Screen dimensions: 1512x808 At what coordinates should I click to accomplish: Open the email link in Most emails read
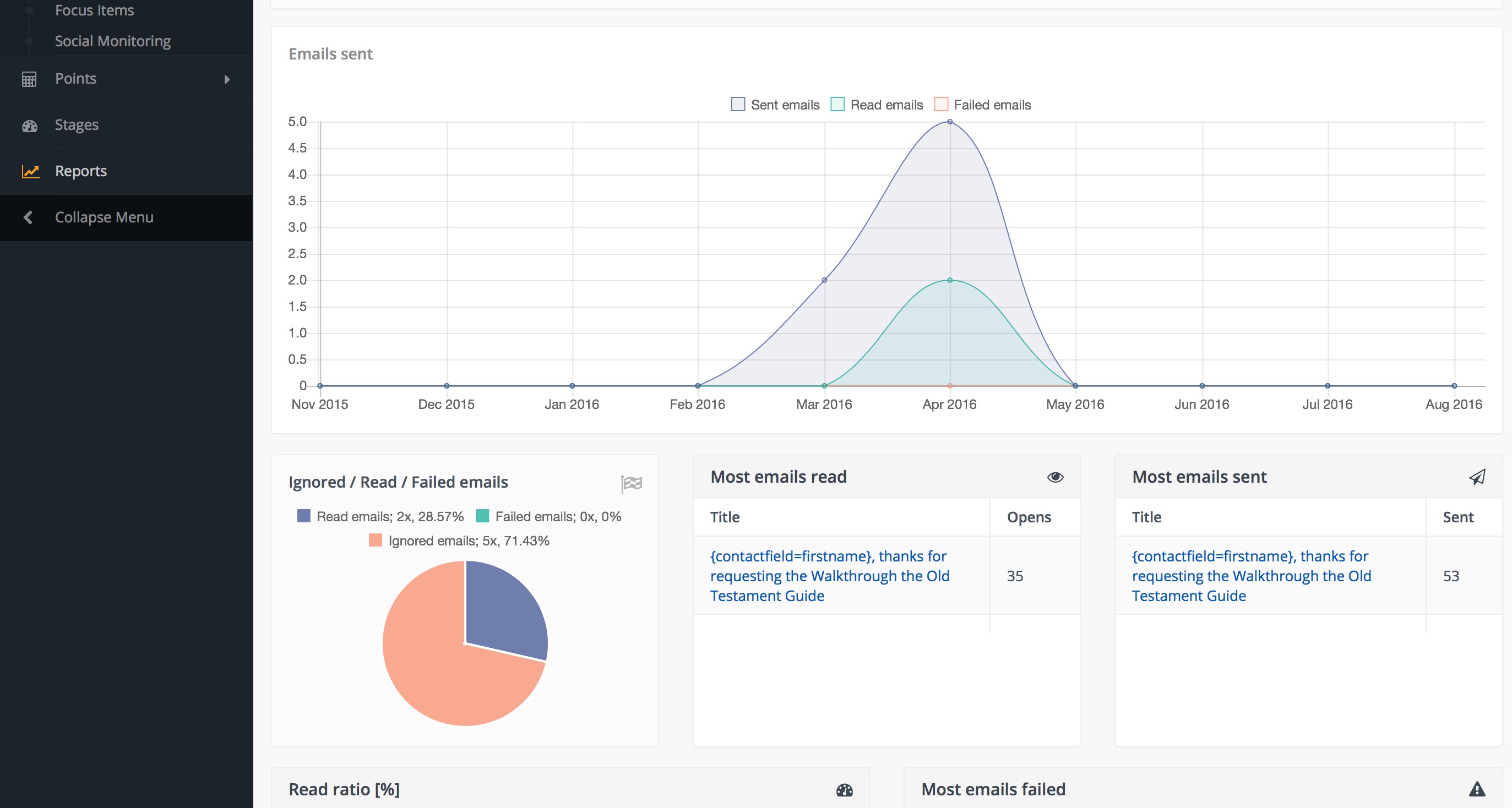pyautogui.click(x=829, y=576)
